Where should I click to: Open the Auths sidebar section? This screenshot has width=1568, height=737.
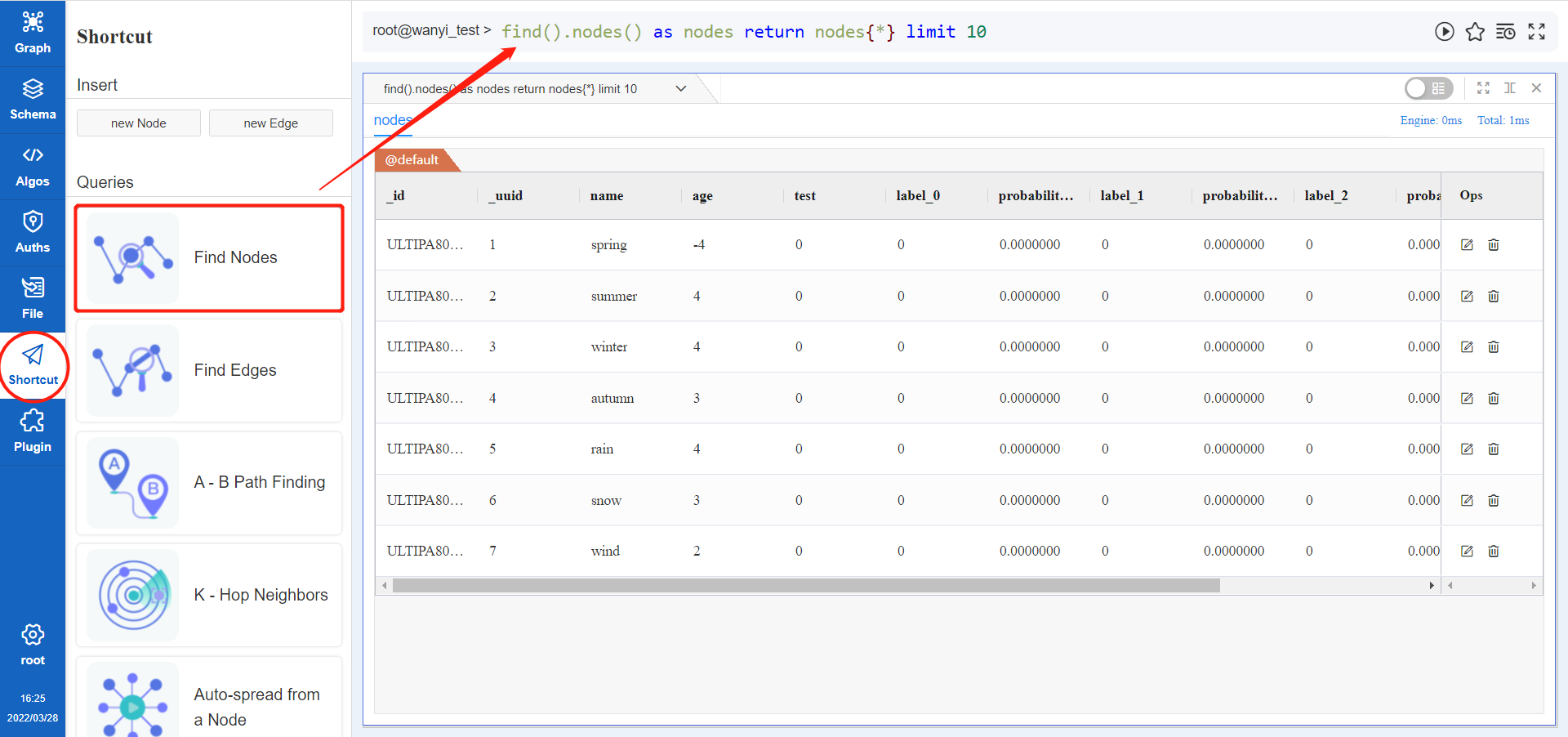(33, 233)
